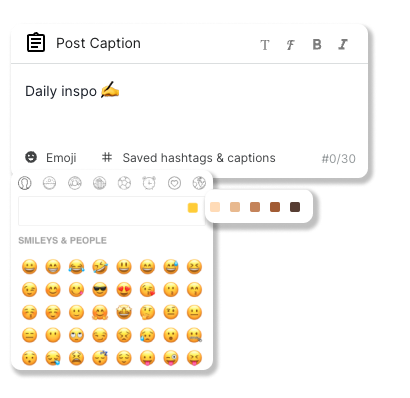The image size is (410, 398).
Task: Switch to Smileys & People emoji tab
Action: (x=25, y=183)
